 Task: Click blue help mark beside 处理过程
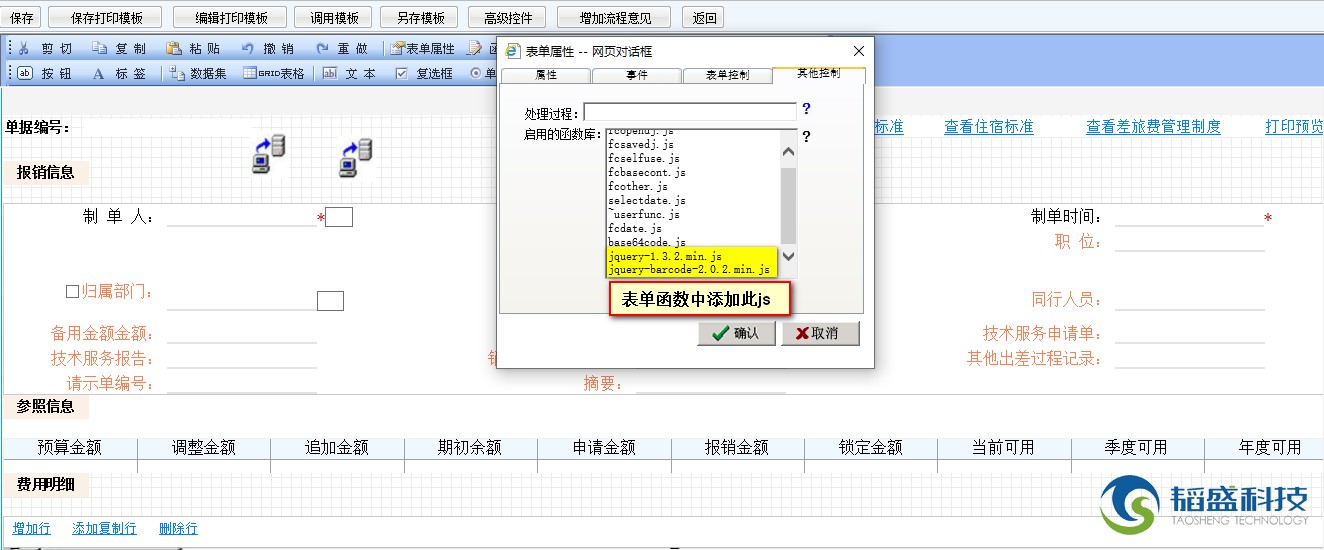[x=806, y=109]
